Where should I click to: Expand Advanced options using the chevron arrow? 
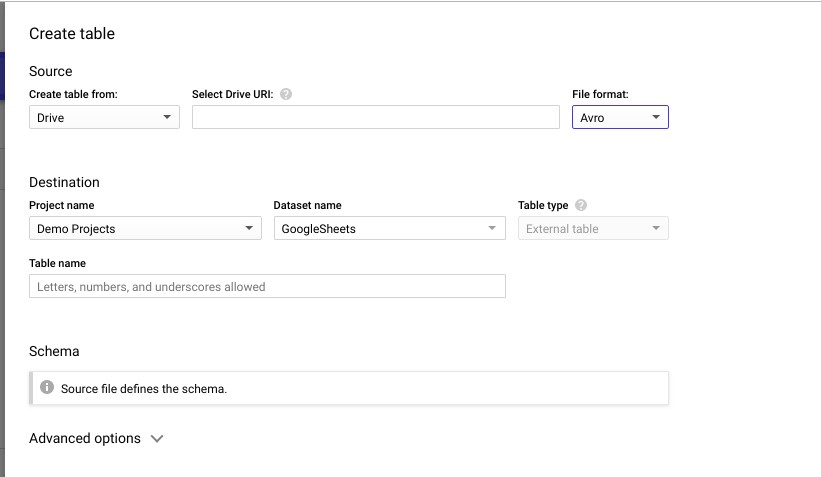(x=157, y=439)
